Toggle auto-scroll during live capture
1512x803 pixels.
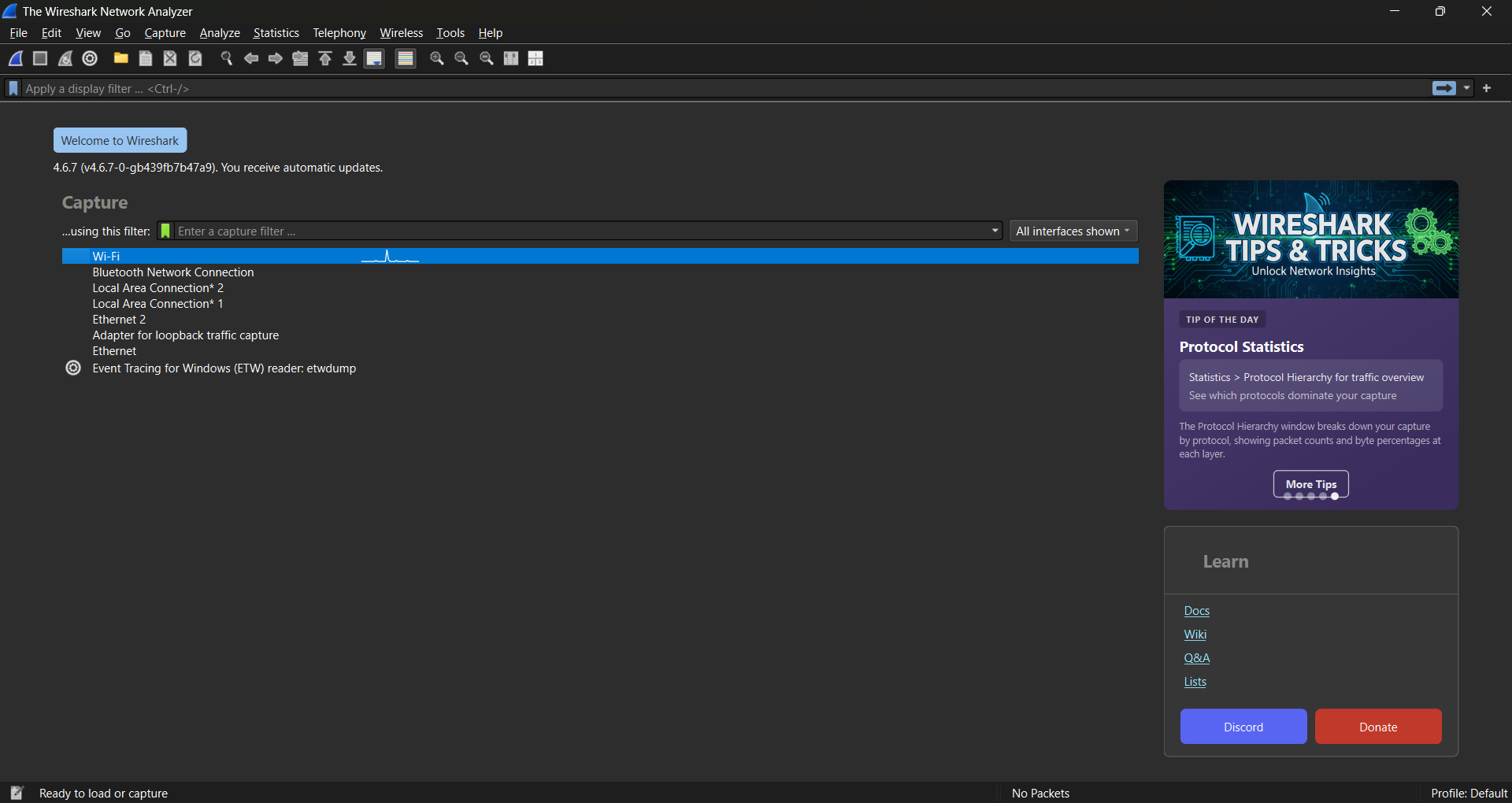click(375, 59)
